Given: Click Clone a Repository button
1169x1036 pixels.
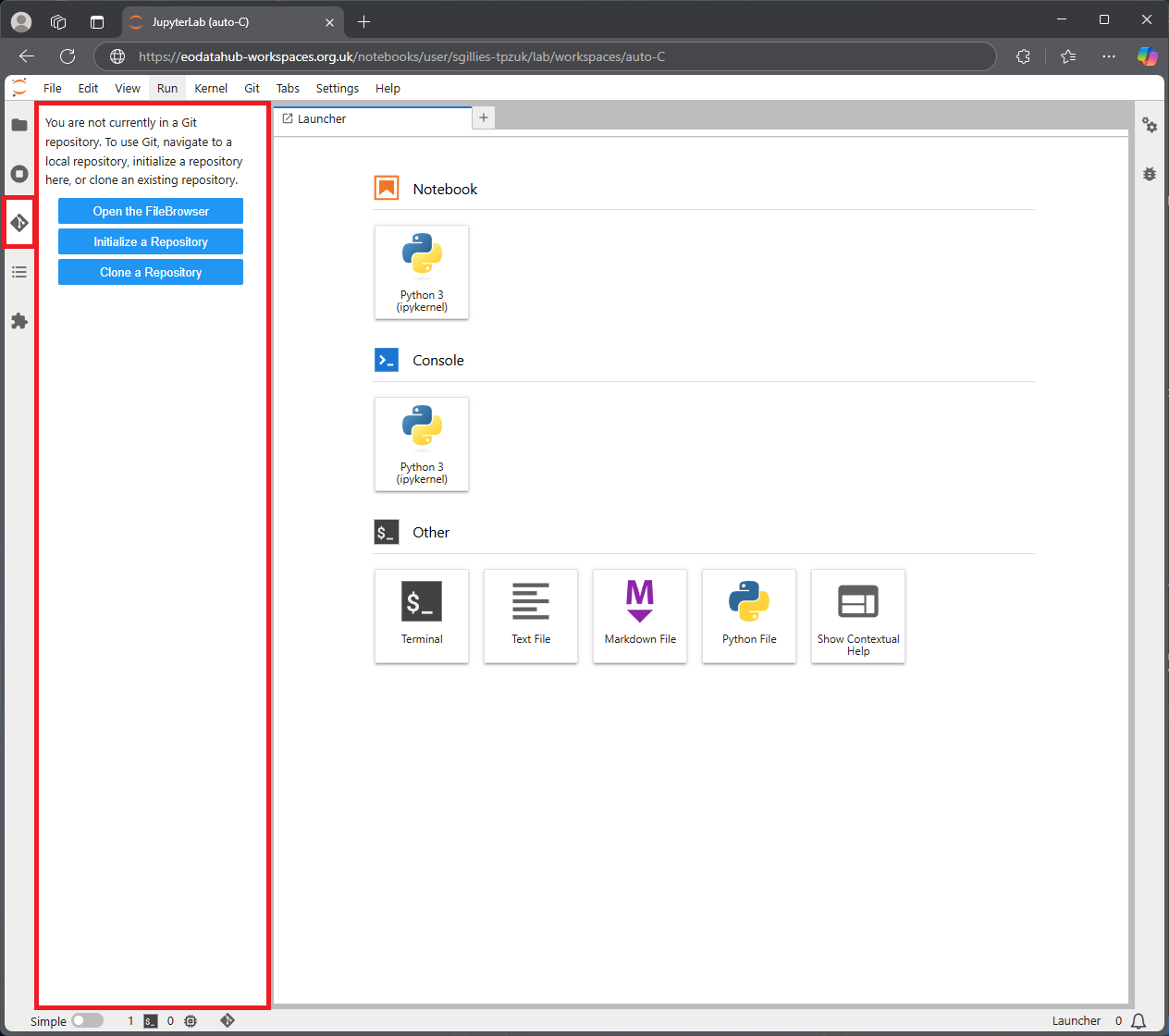Looking at the screenshot, I should (151, 272).
